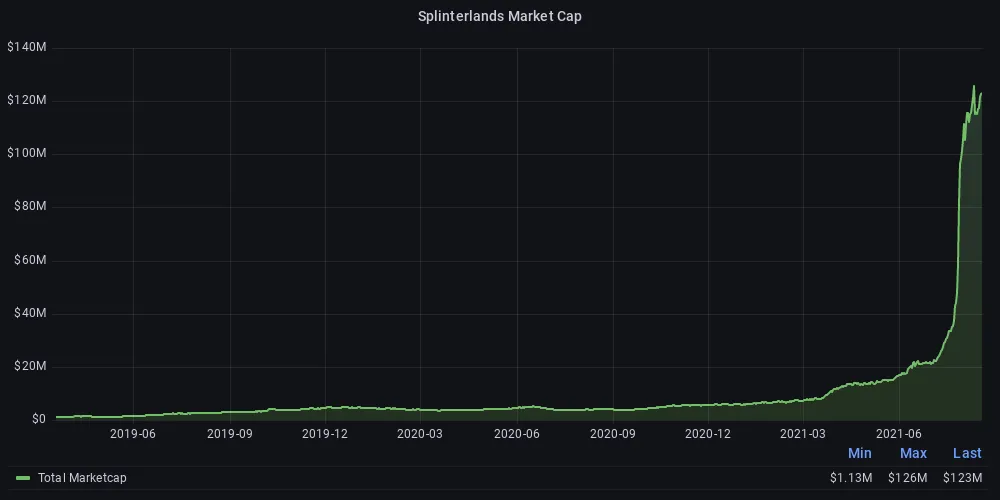
Task: Click the $0 y-axis label
Action: (x=39, y=419)
